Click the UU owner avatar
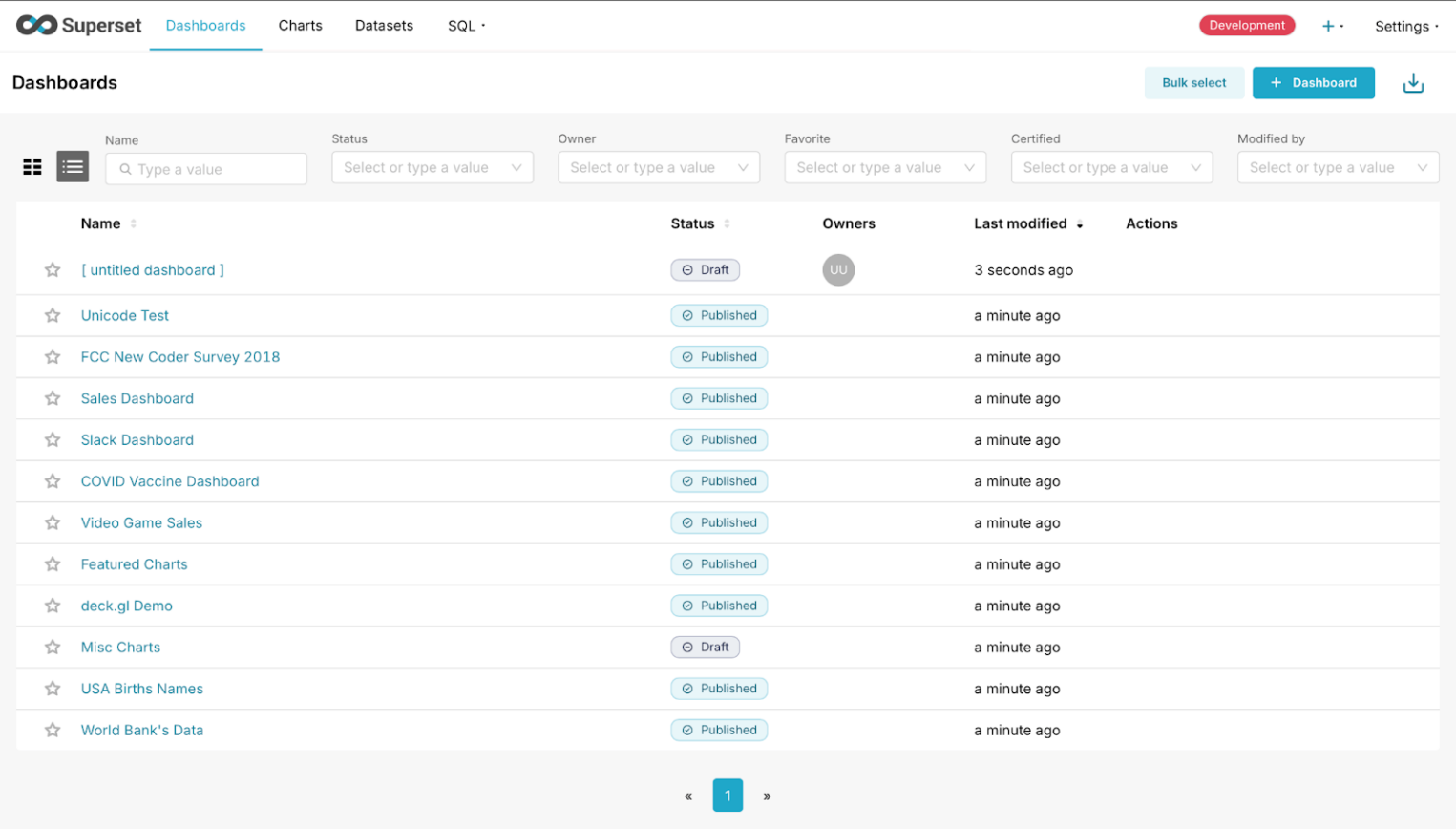Image resolution: width=1456 pixels, height=829 pixels. pyautogui.click(x=837, y=270)
